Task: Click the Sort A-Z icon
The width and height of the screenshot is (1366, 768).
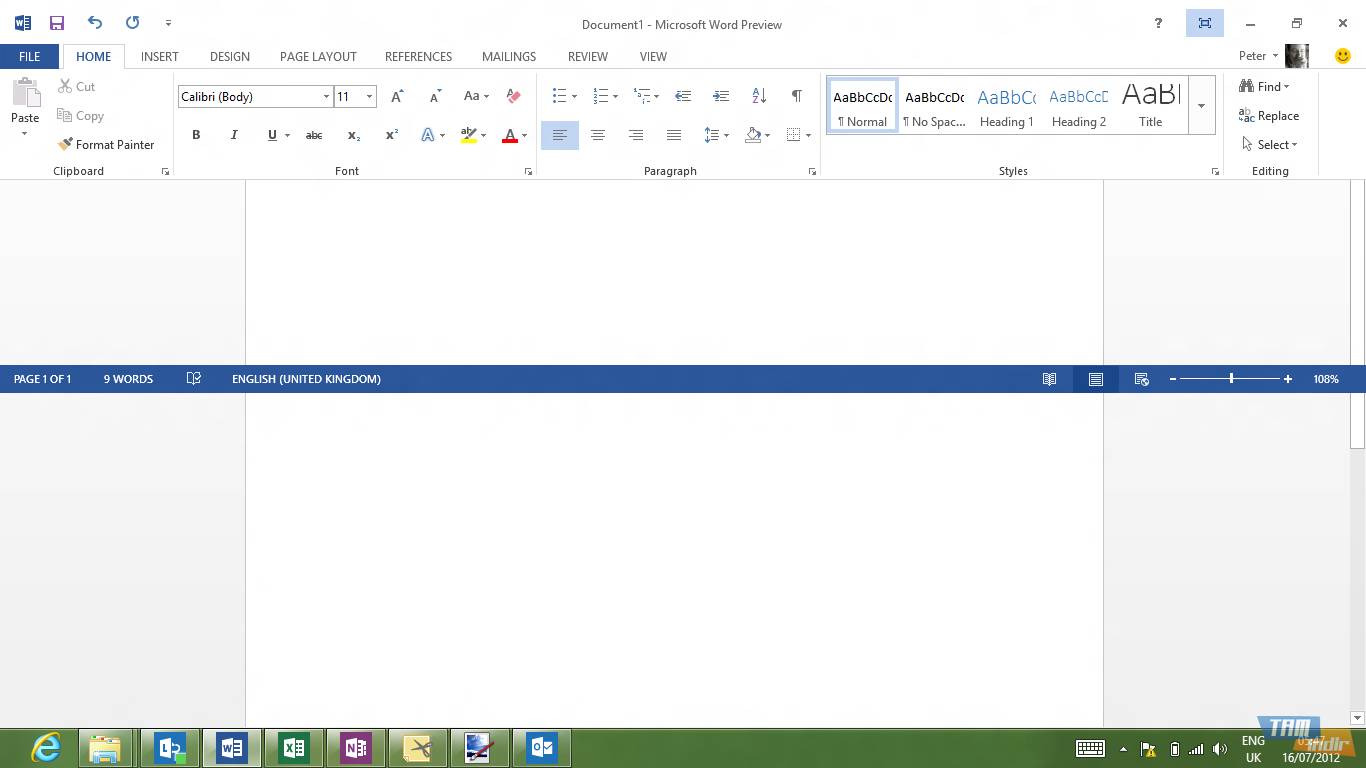Action: [x=759, y=97]
